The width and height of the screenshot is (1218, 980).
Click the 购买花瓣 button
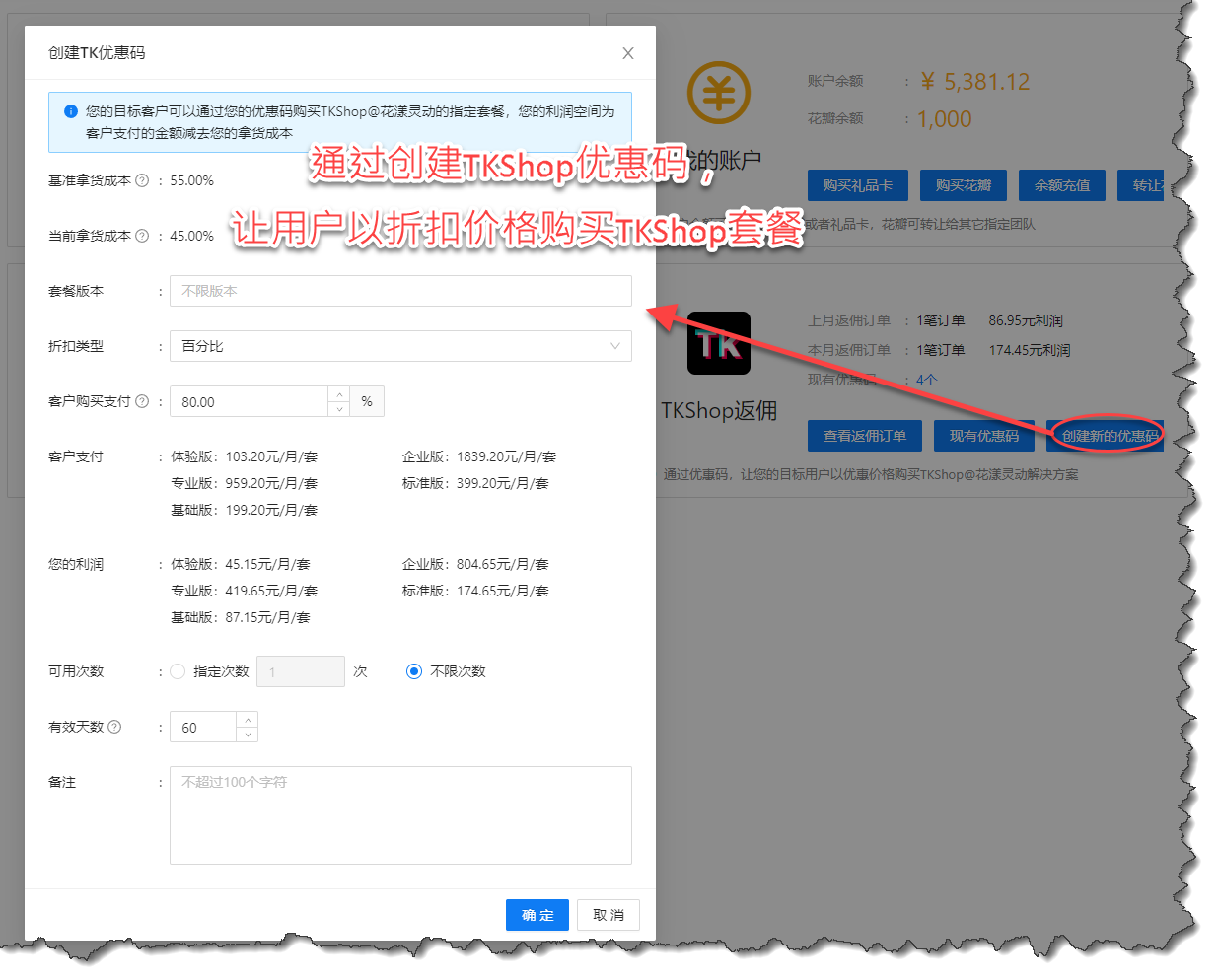(x=964, y=185)
